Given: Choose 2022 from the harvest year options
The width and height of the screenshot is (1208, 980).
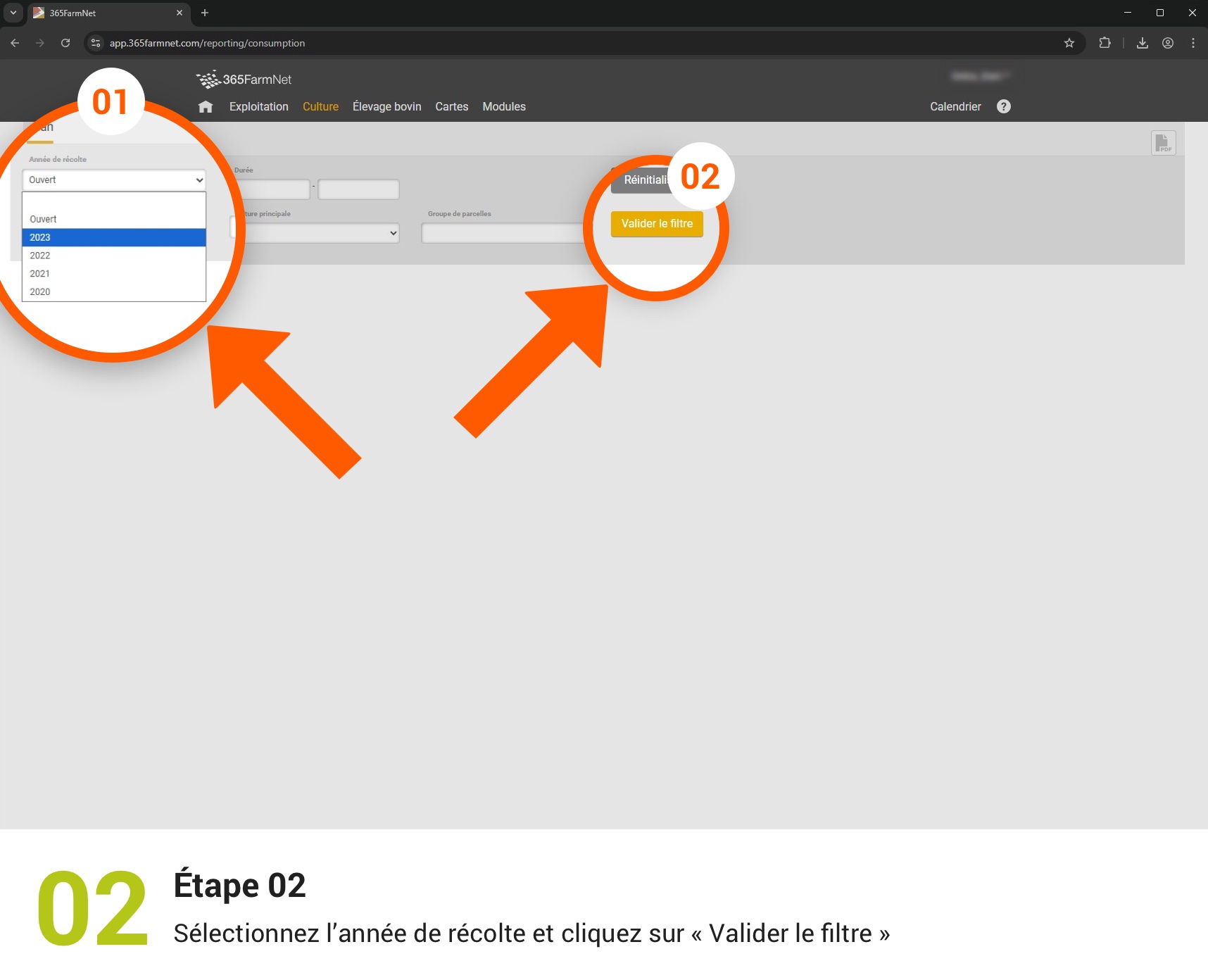Looking at the screenshot, I should 113,256.
